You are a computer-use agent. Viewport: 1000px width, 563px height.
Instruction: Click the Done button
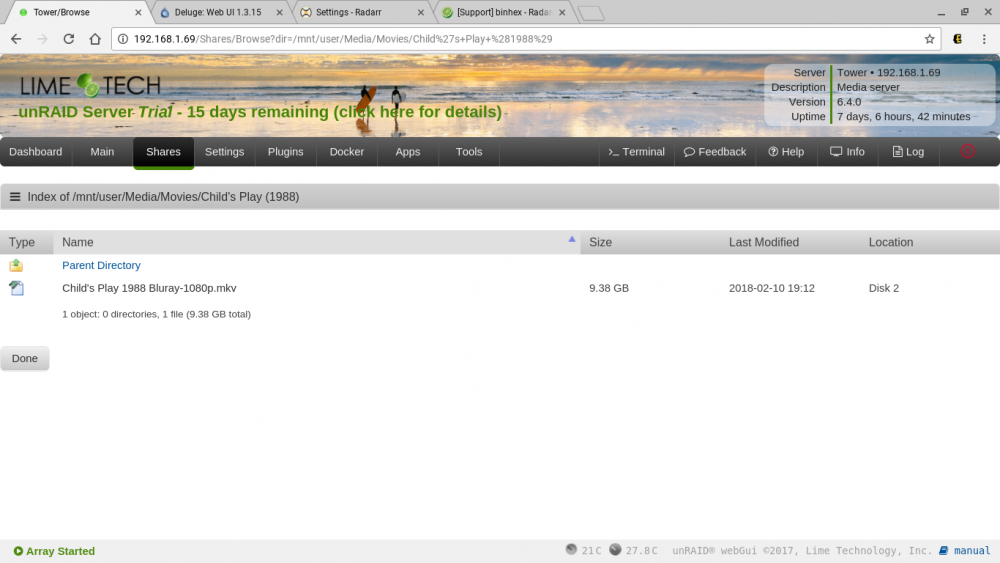tap(25, 358)
